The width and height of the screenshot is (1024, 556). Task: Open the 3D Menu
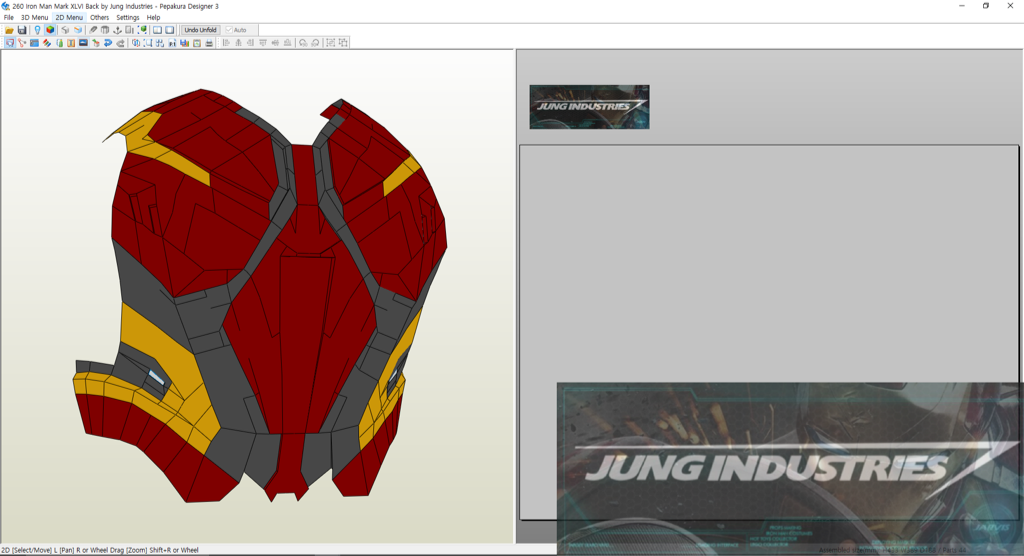(x=34, y=18)
